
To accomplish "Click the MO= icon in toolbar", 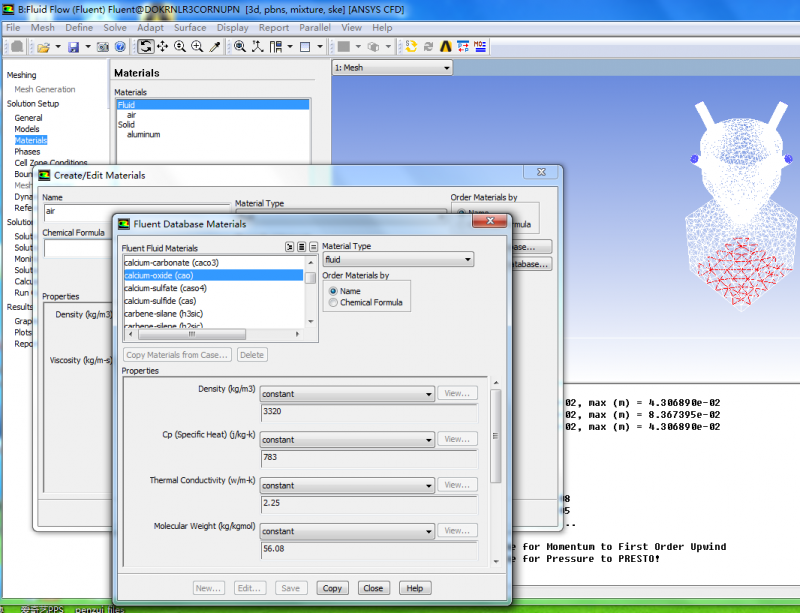I will pyautogui.click(x=480, y=46).
